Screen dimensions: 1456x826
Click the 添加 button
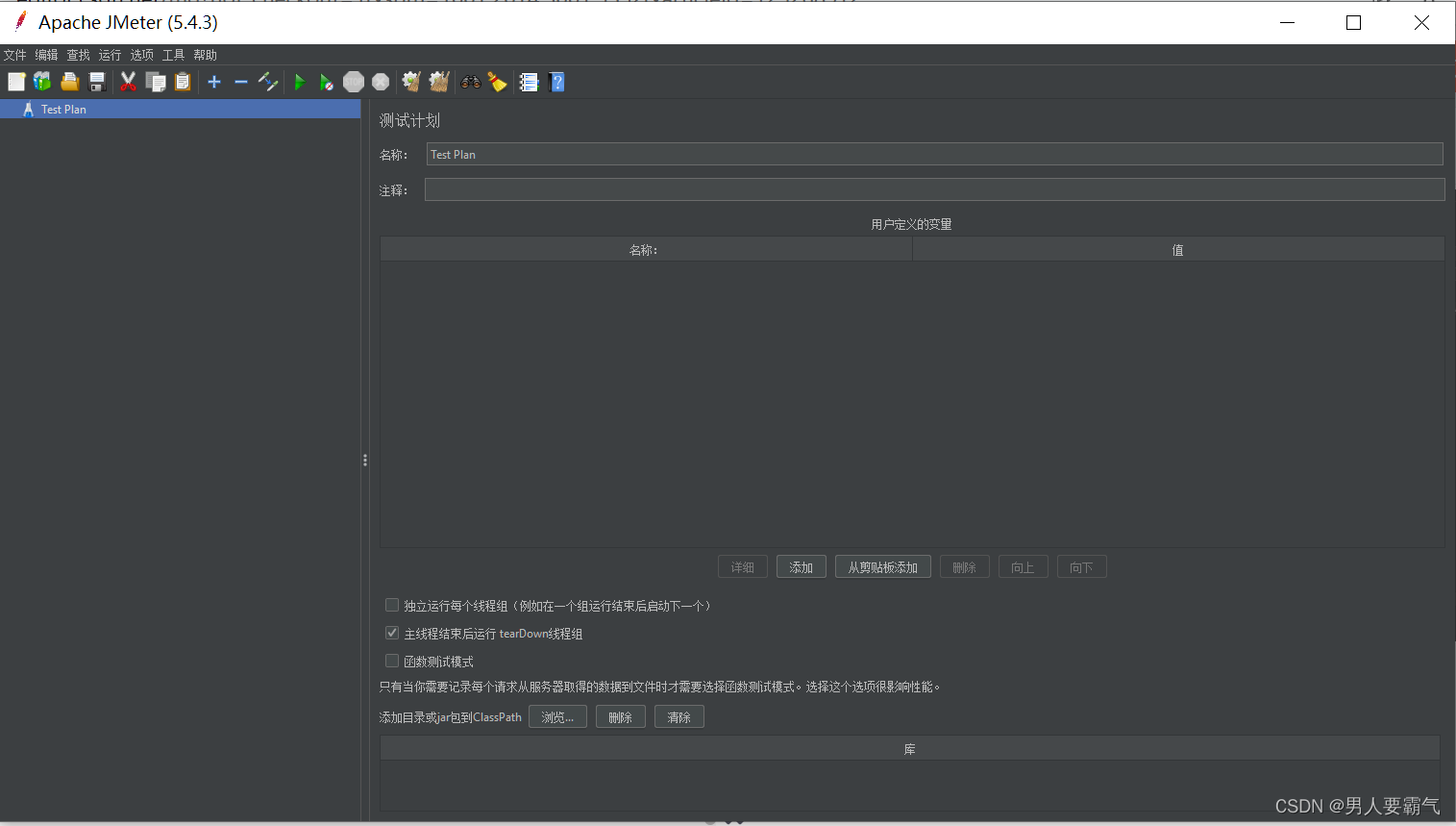click(802, 567)
